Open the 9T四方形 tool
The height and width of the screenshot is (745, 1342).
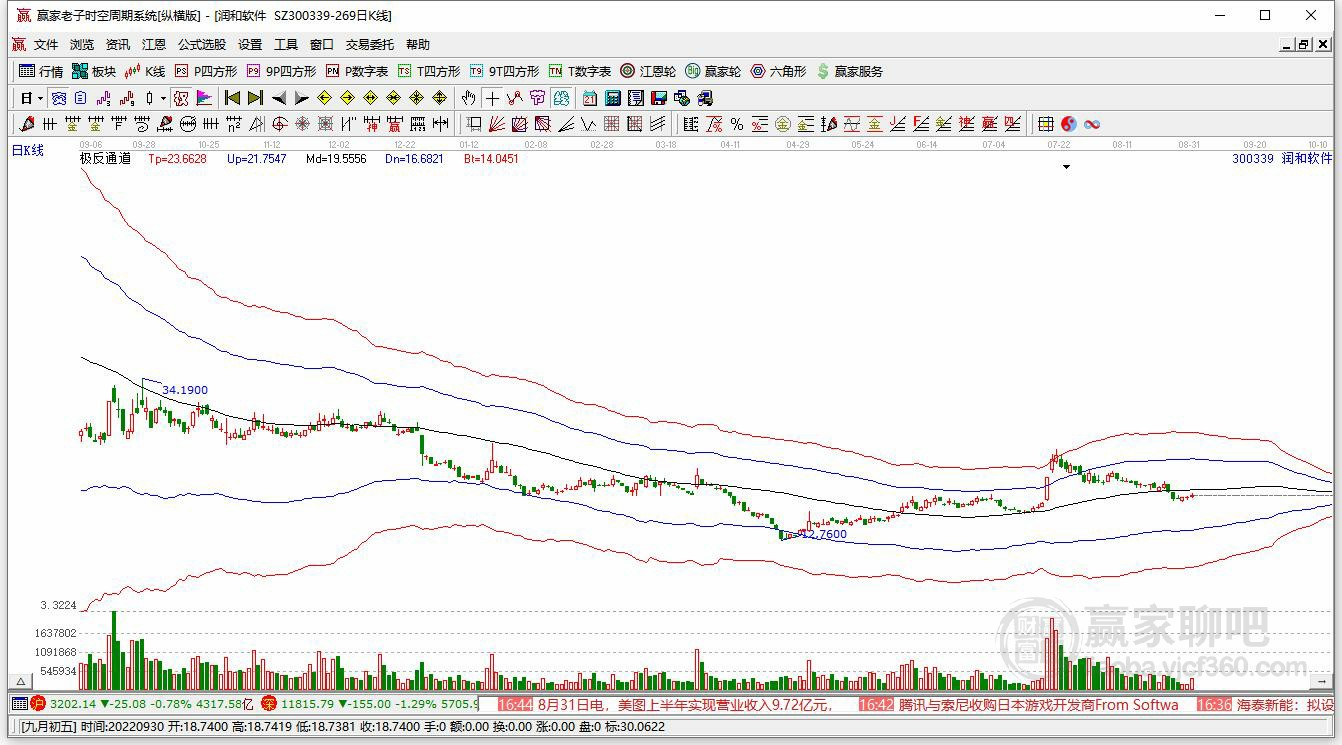point(504,71)
